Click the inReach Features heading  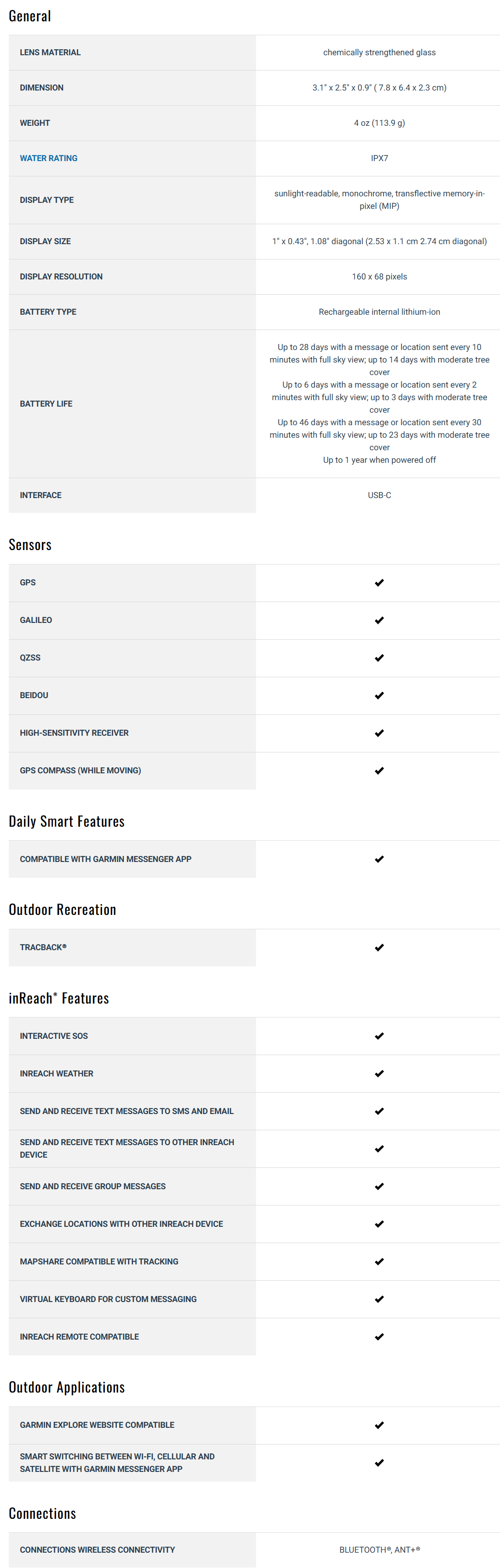tap(58, 998)
